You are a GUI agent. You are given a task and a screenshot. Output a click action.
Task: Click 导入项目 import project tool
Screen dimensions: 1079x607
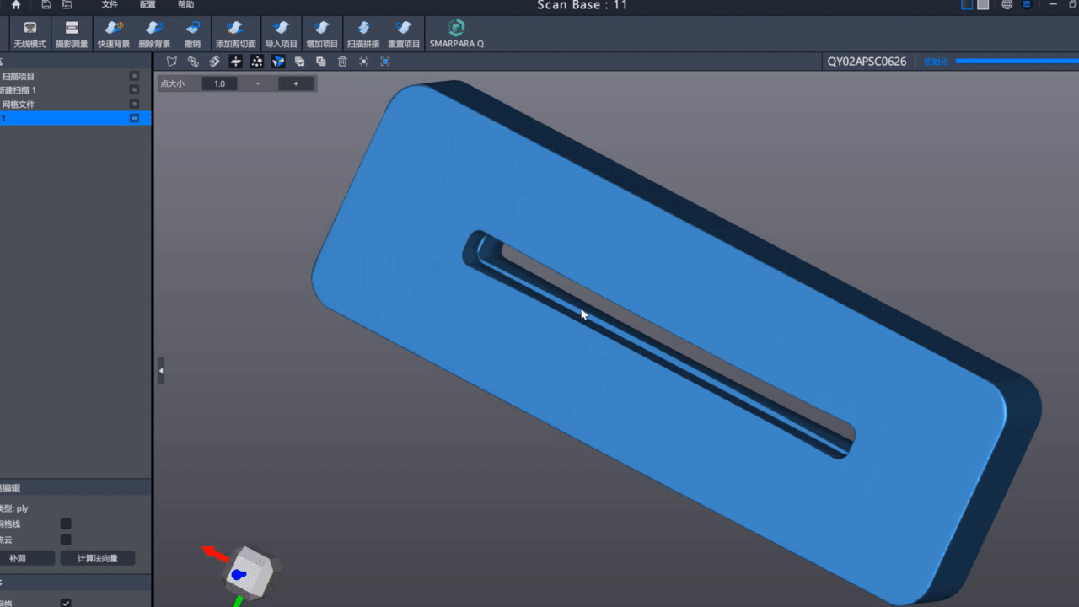[281, 33]
